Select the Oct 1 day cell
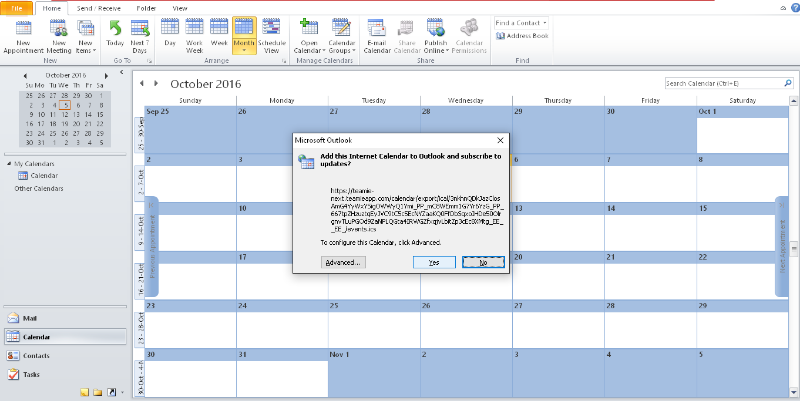 tap(742, 130)
